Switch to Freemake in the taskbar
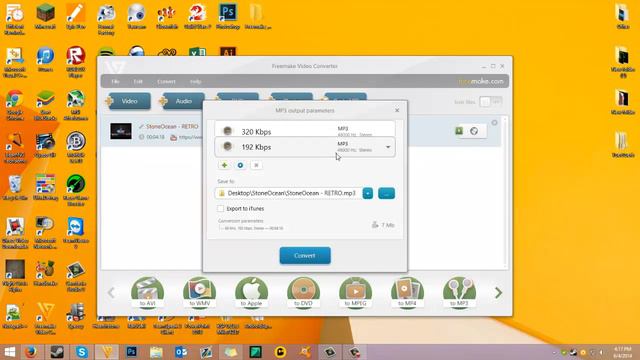Screen dimensions: 640x360 [107, 352]
